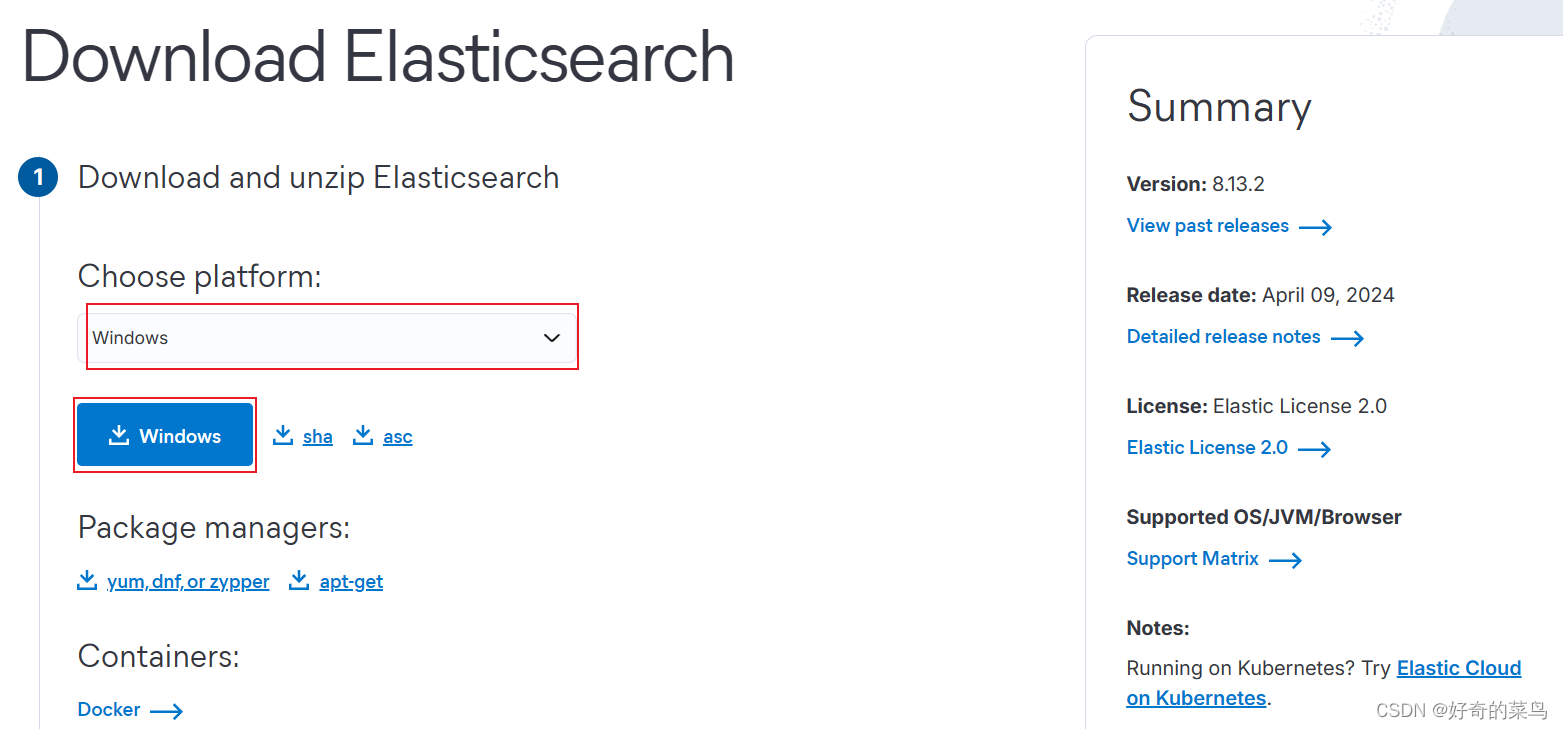
Task: Open the Detailed release notes link
Action: click(1223, 337)
